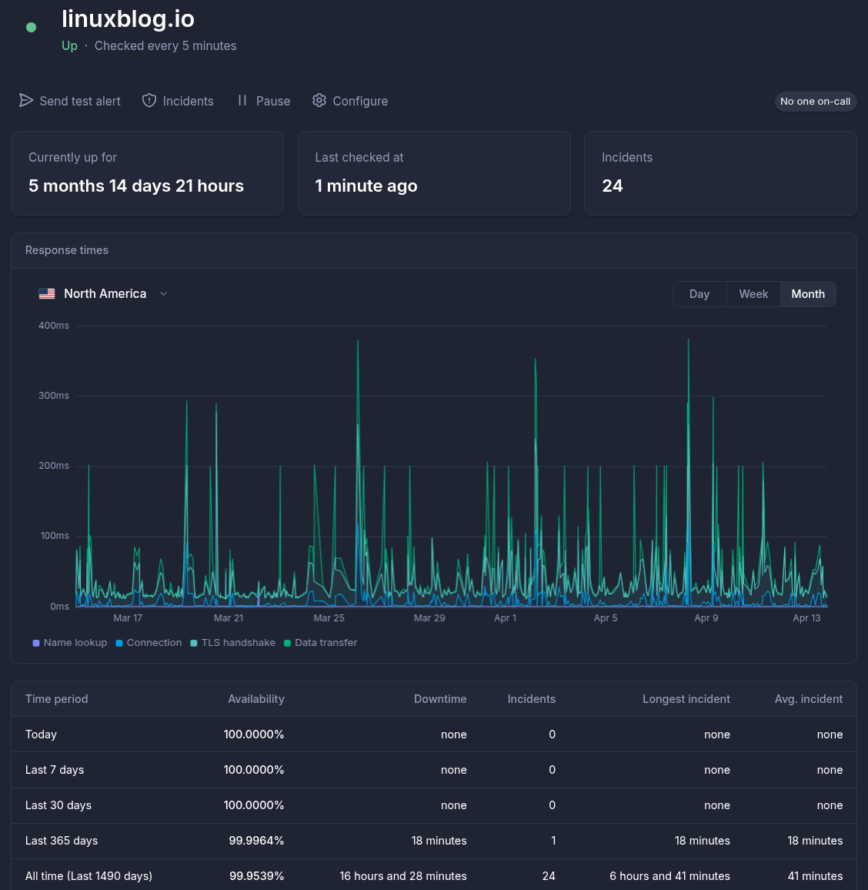Click the Configure gear icon
The width and height of the screenshot is (868, 890).
coord(319,100)
